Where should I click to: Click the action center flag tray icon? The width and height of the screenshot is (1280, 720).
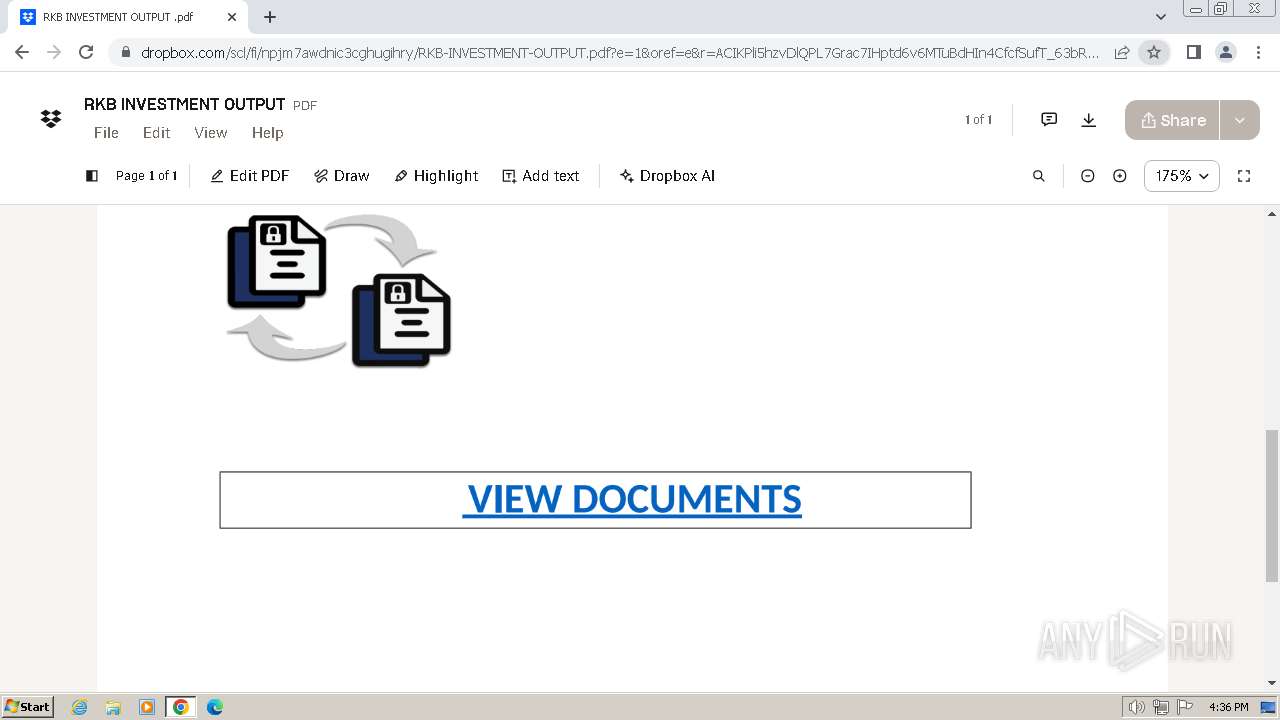point(1186,707)
